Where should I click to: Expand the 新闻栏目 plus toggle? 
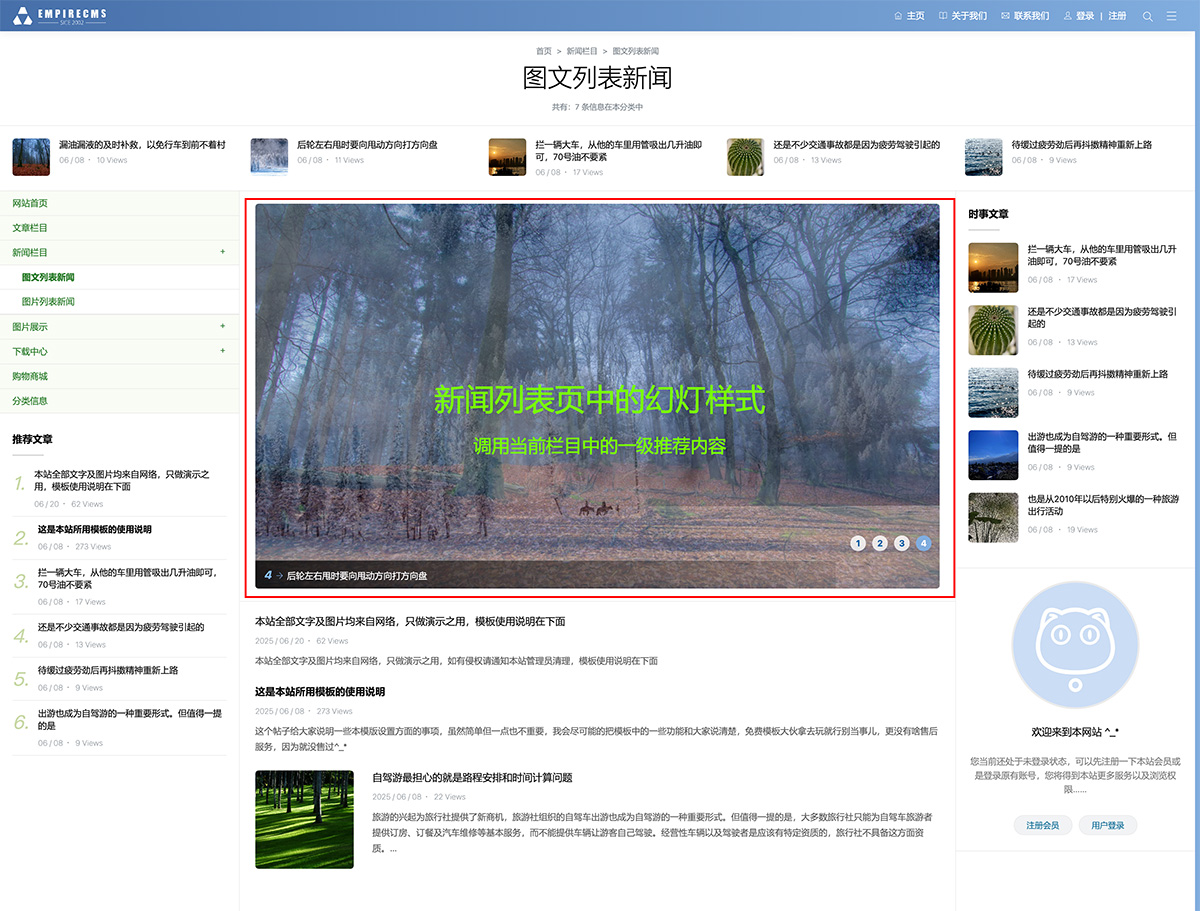(x=222, y=252)
